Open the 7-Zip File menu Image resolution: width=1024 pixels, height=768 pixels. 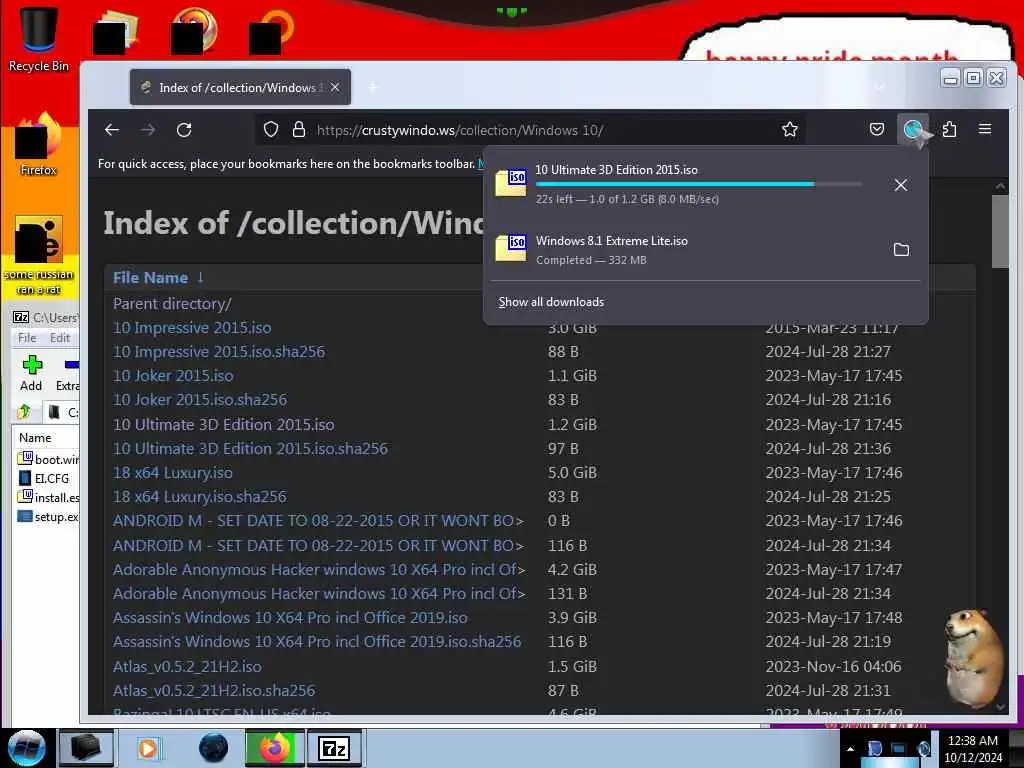pyautogui.click(x=27, y=338)
